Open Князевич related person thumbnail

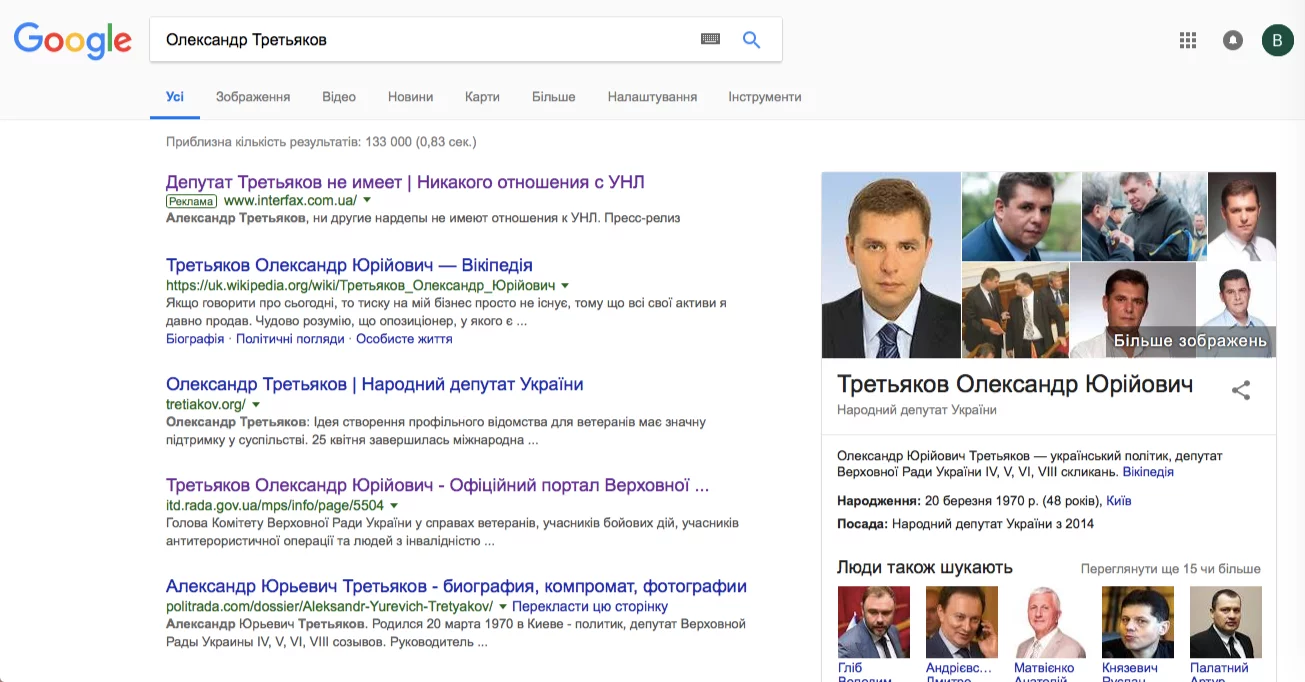1138,622
